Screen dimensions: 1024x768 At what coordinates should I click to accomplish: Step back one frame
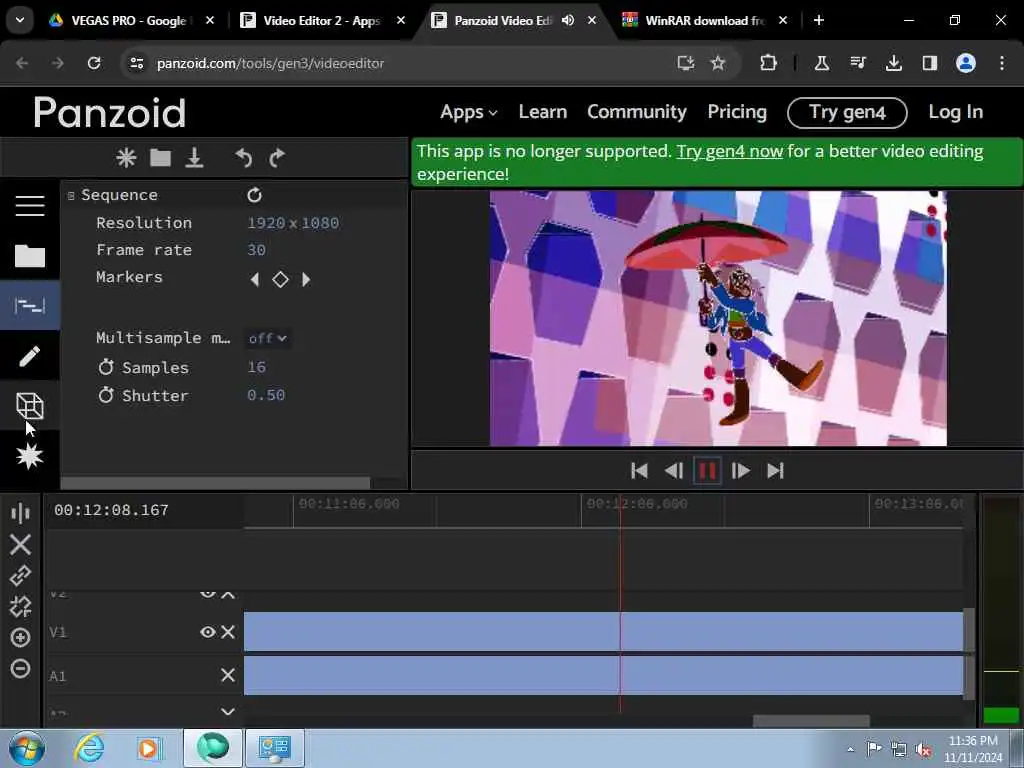pos(673,470)
